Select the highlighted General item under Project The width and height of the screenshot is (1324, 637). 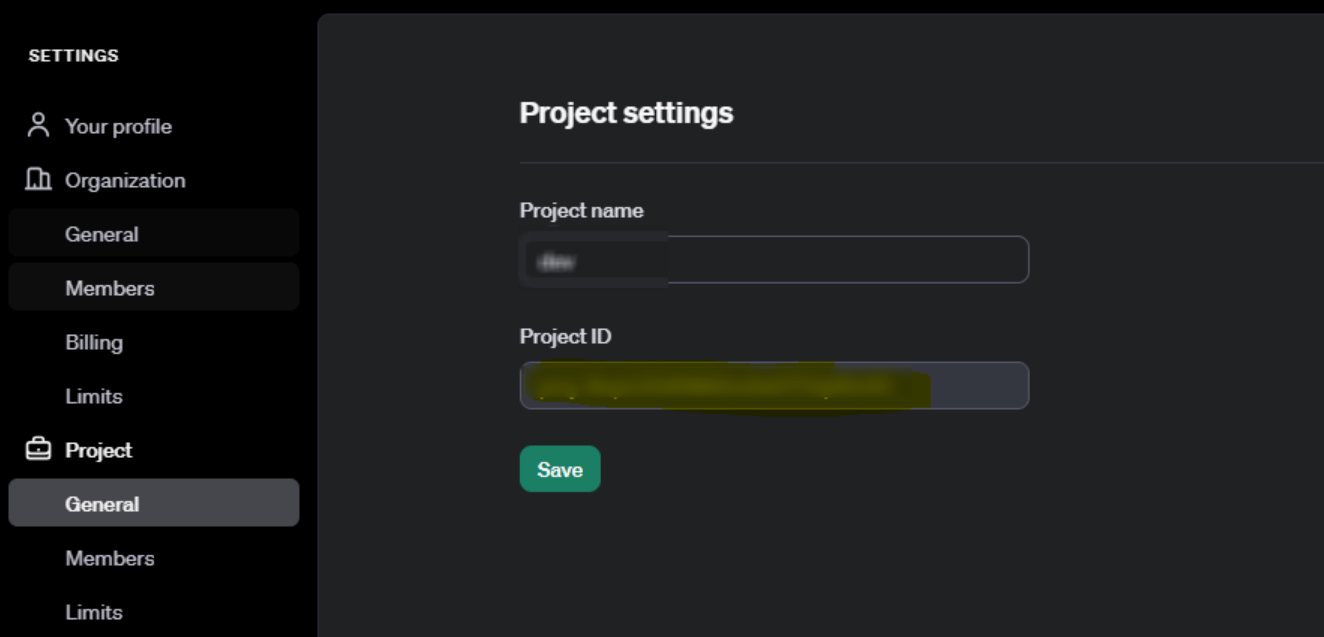(x=154, y=503)
